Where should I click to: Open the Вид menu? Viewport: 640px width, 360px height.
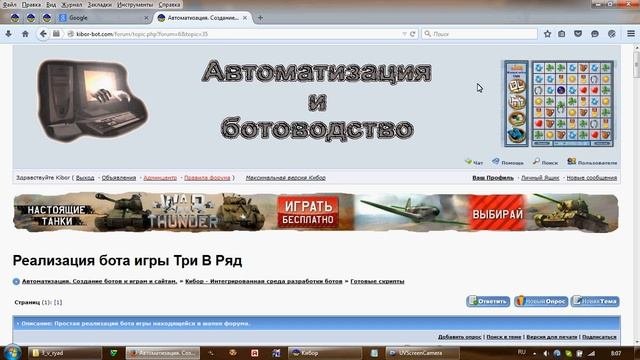coord(51,4)
